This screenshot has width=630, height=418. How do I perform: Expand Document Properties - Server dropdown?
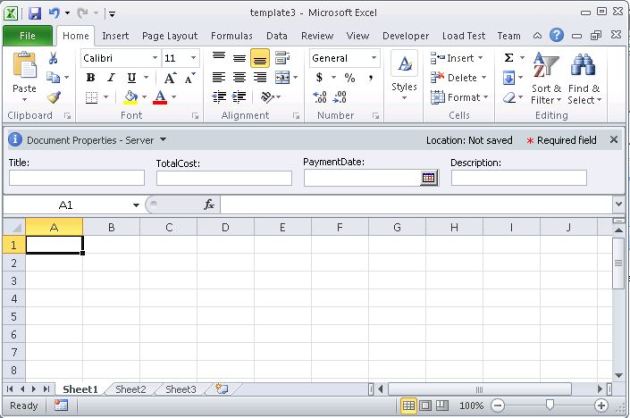point(163,140)
